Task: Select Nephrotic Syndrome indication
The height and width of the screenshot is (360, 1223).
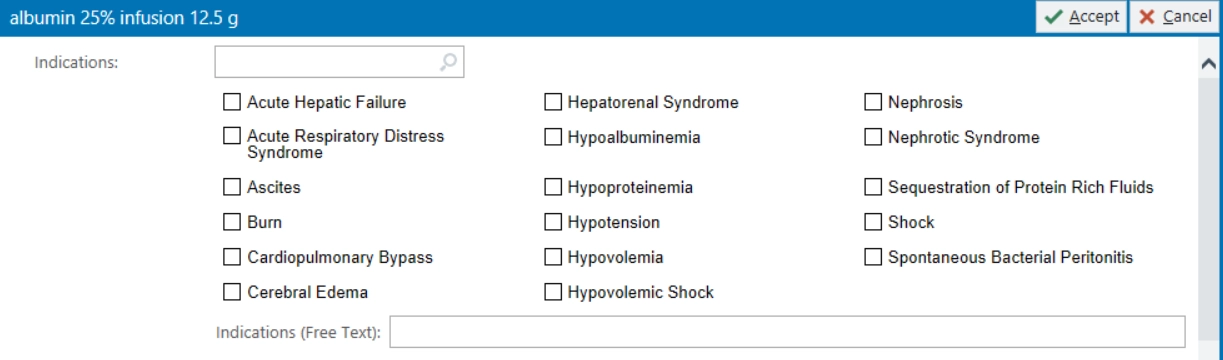Action: pyautogui.click(x=872, y=138)
